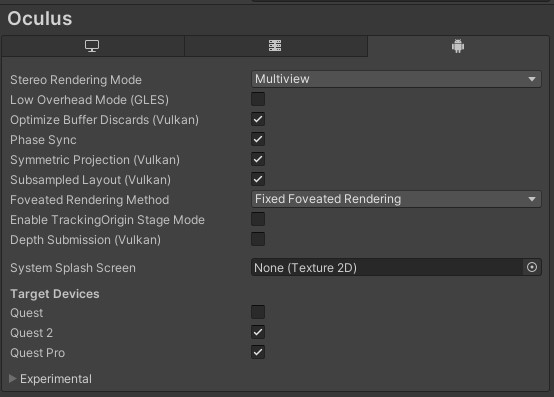Enable Low Overhead Mode (GLES) checkbox
The image size is (554, 397).
point(258,99)
